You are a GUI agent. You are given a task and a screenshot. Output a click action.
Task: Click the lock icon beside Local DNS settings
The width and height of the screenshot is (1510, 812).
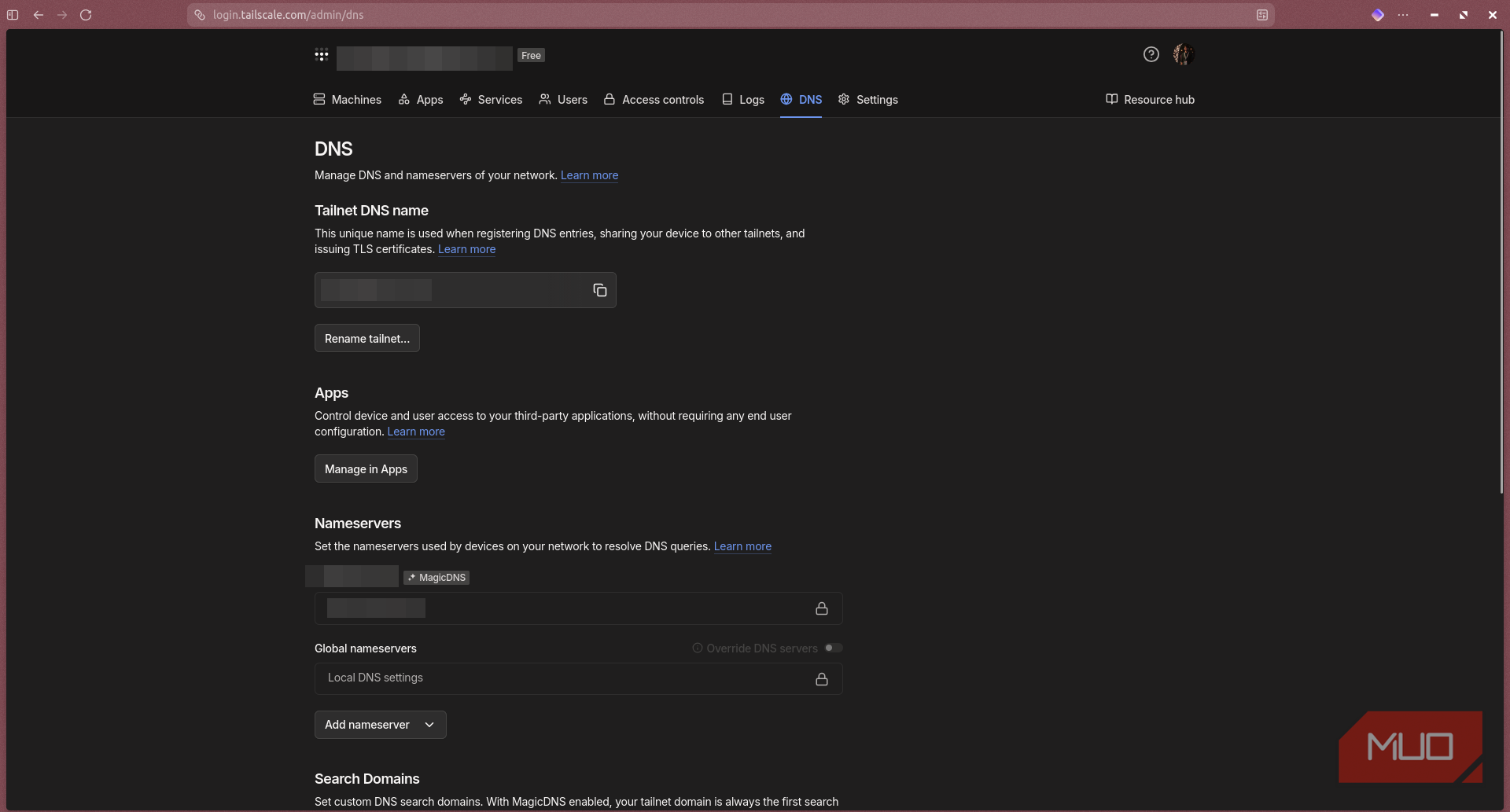822,679
